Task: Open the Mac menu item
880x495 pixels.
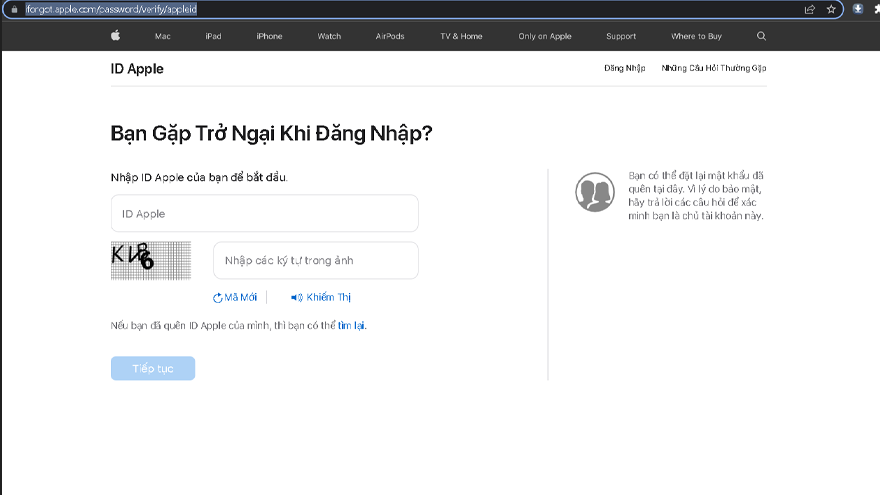Action: click(162, 36)
